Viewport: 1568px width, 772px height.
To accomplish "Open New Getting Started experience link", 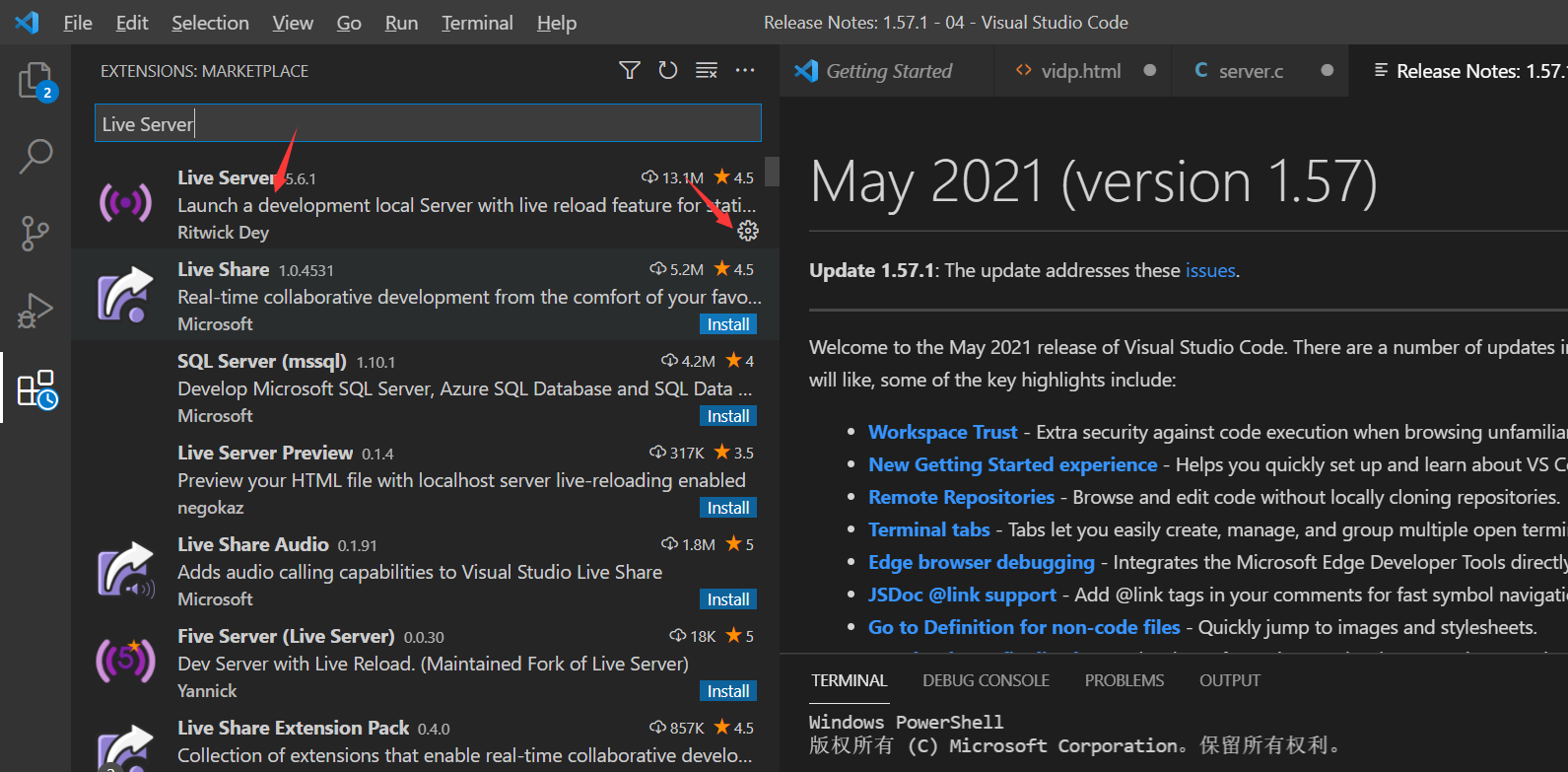I will pyautogui.click(x=1012, y=464).
